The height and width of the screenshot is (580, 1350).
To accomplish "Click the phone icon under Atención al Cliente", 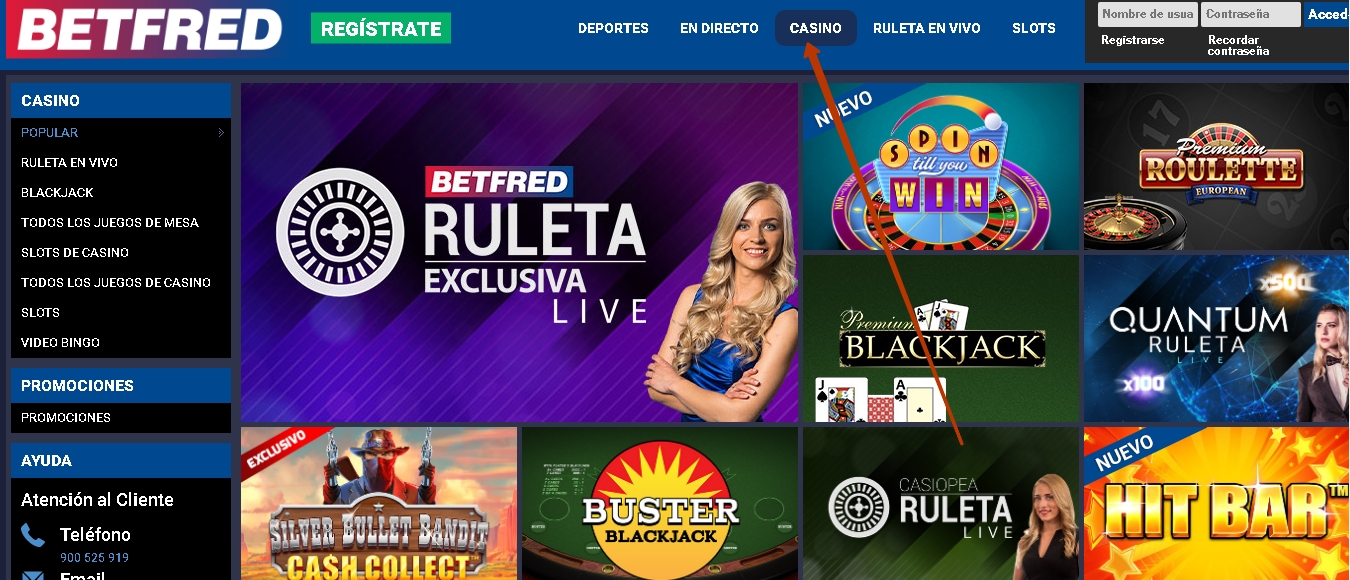I will (33, 536).
